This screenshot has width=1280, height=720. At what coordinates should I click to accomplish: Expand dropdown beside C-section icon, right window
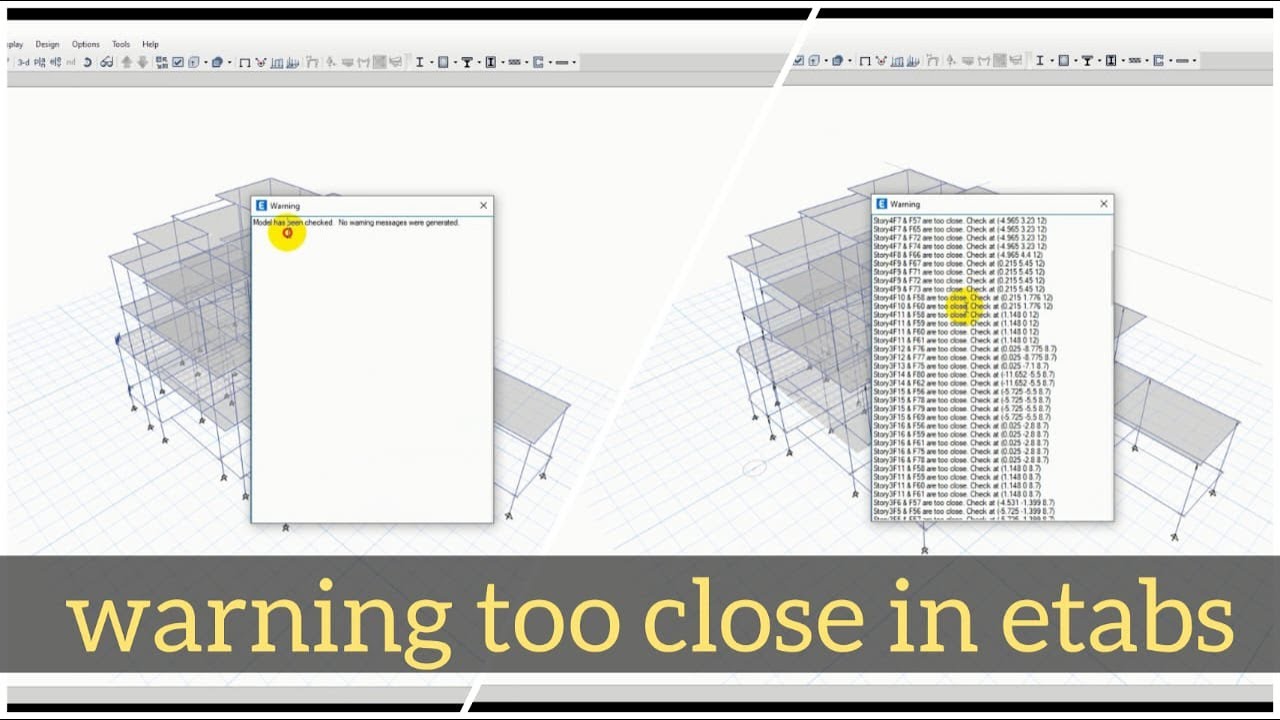(x=1170, y=61)
